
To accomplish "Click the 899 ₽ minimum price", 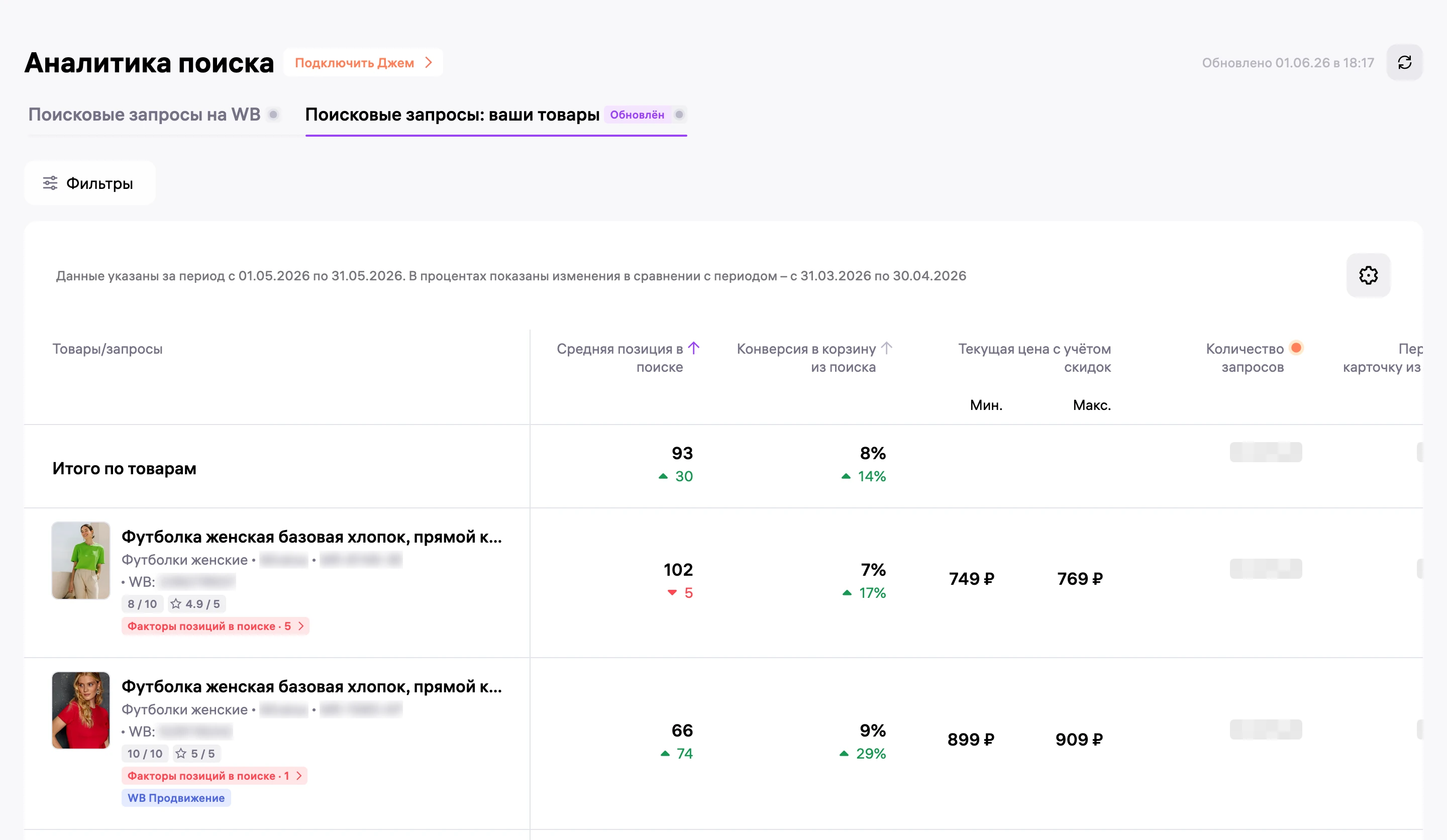I will pyautogui.click(x=971, y=740).
